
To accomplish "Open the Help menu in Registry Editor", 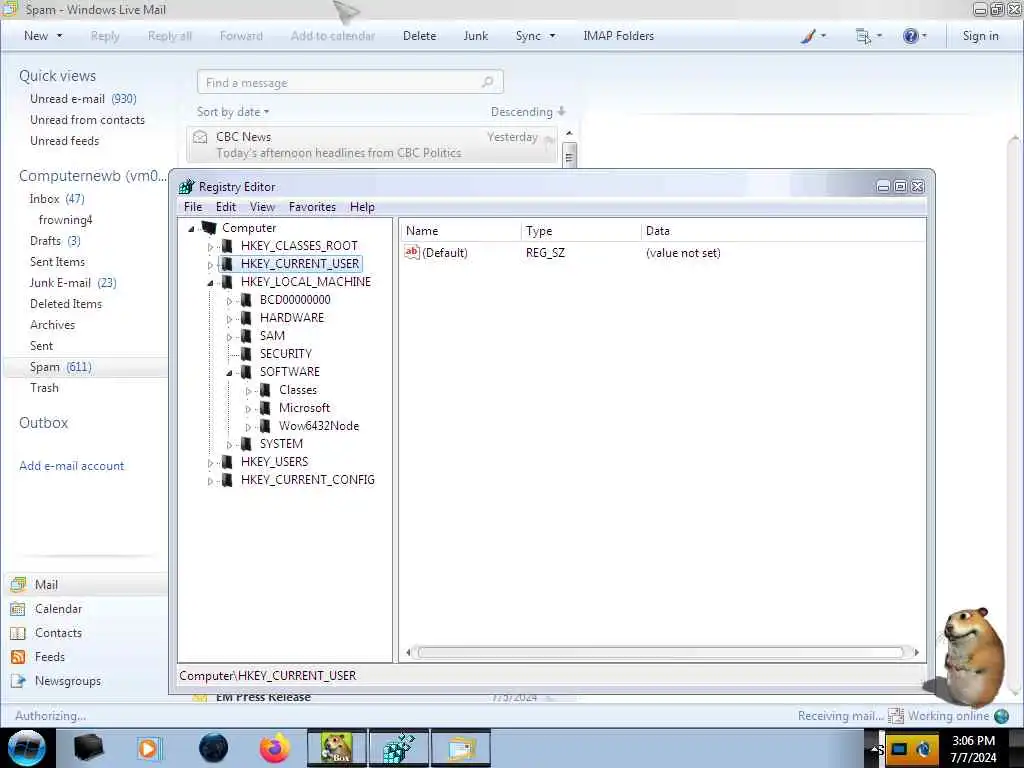I will click(x=362, y=207).
